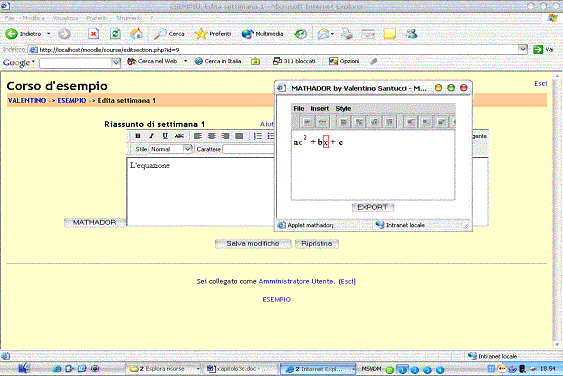Open the Insert menu in Mathador applet

(320, 108)
